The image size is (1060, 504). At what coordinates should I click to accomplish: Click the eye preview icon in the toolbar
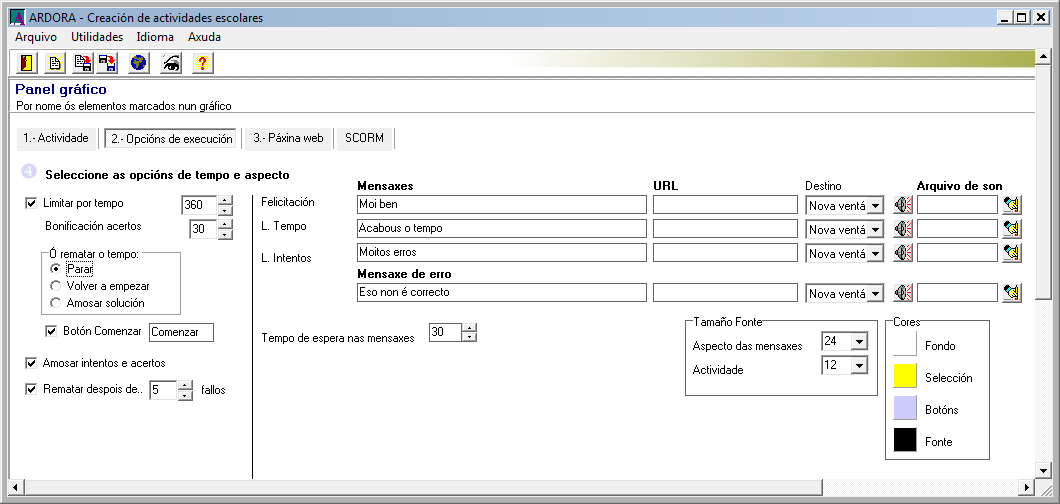tap(170, 63)
